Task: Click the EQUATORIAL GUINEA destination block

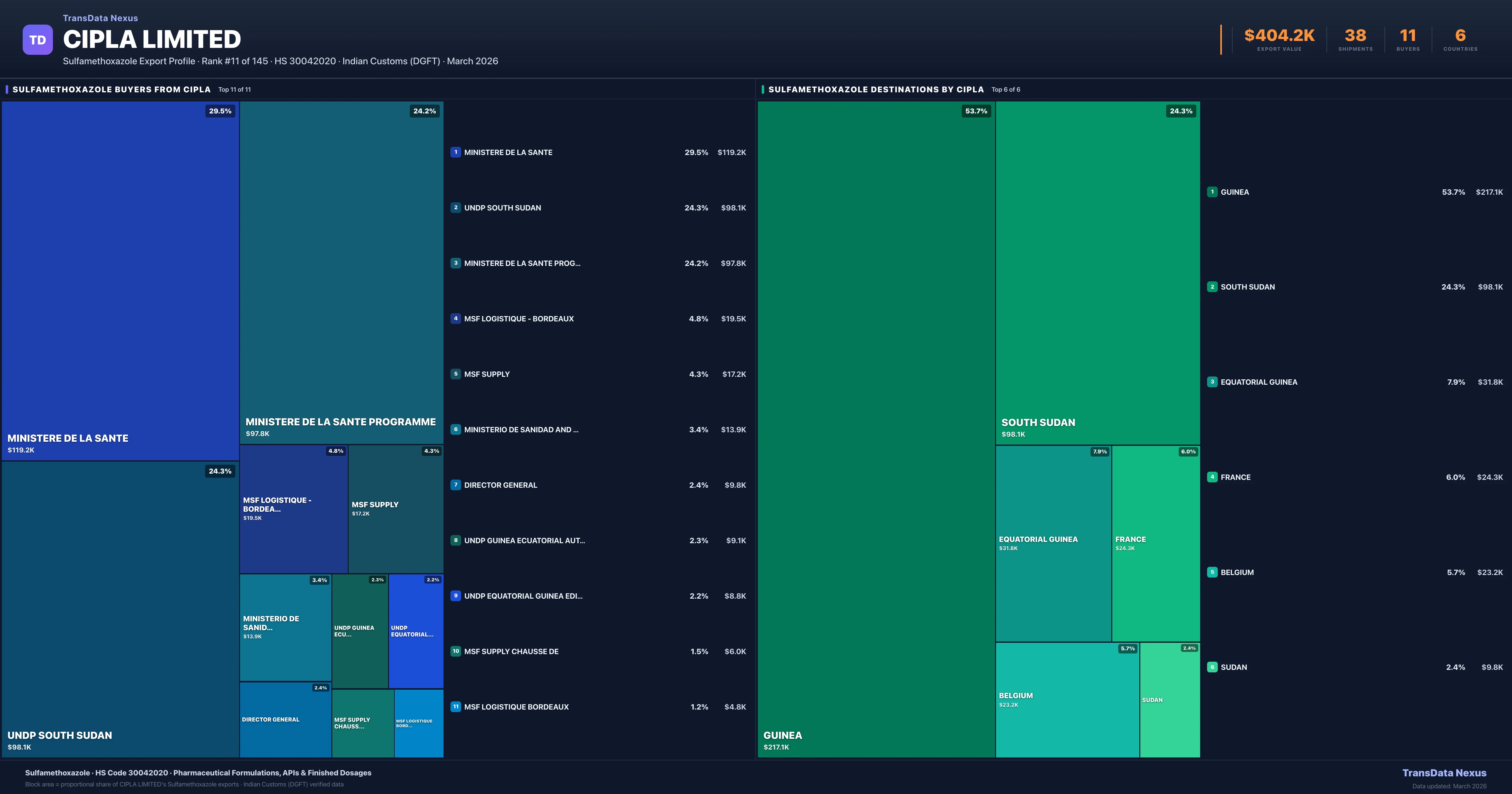Action: 1053,543
